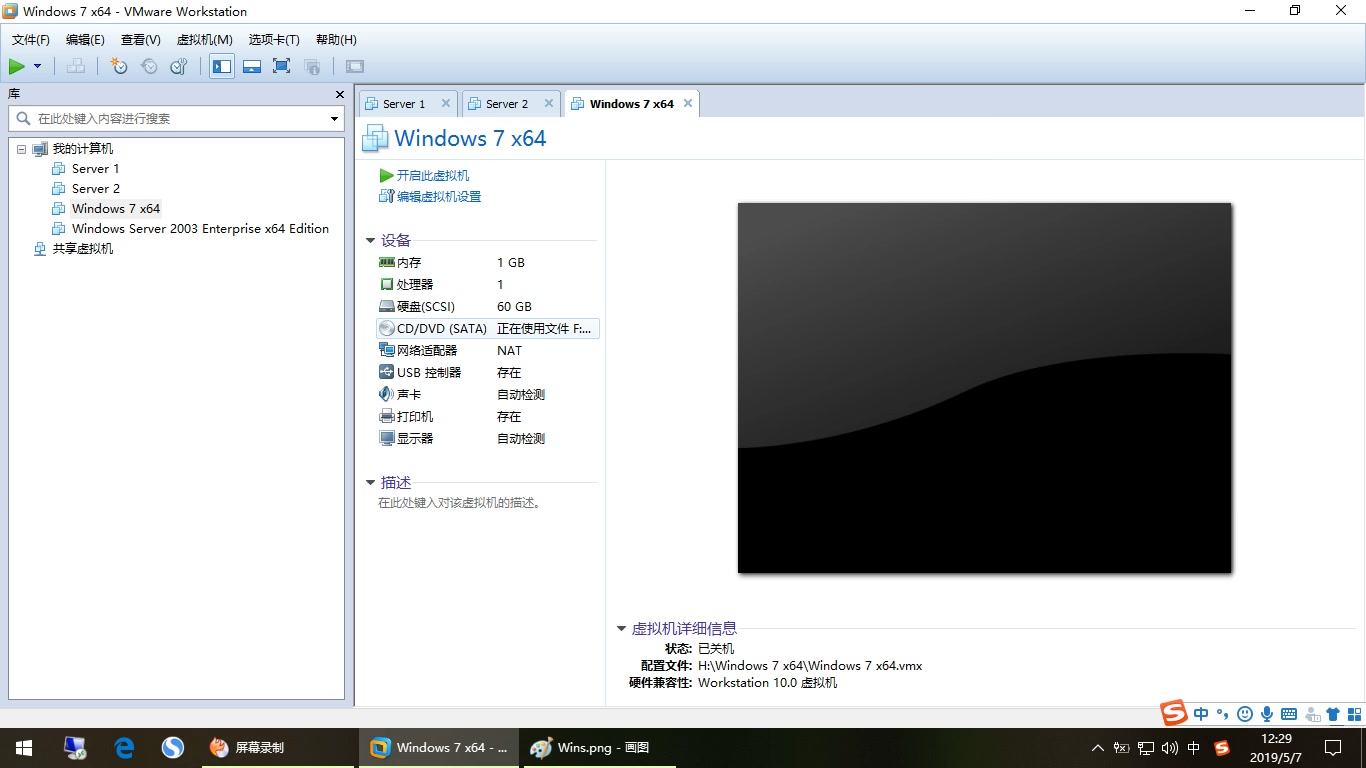Open the Edge browser from taskbar
This screenshot has width=1366, height=768.
[124, 748]
